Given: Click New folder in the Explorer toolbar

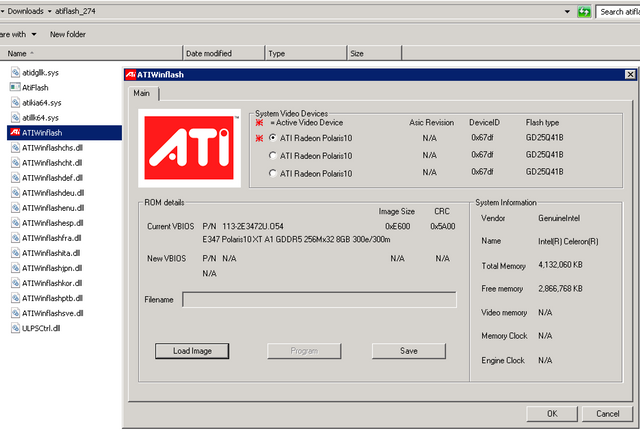Looking at the screenshot, I should (67, 33).
